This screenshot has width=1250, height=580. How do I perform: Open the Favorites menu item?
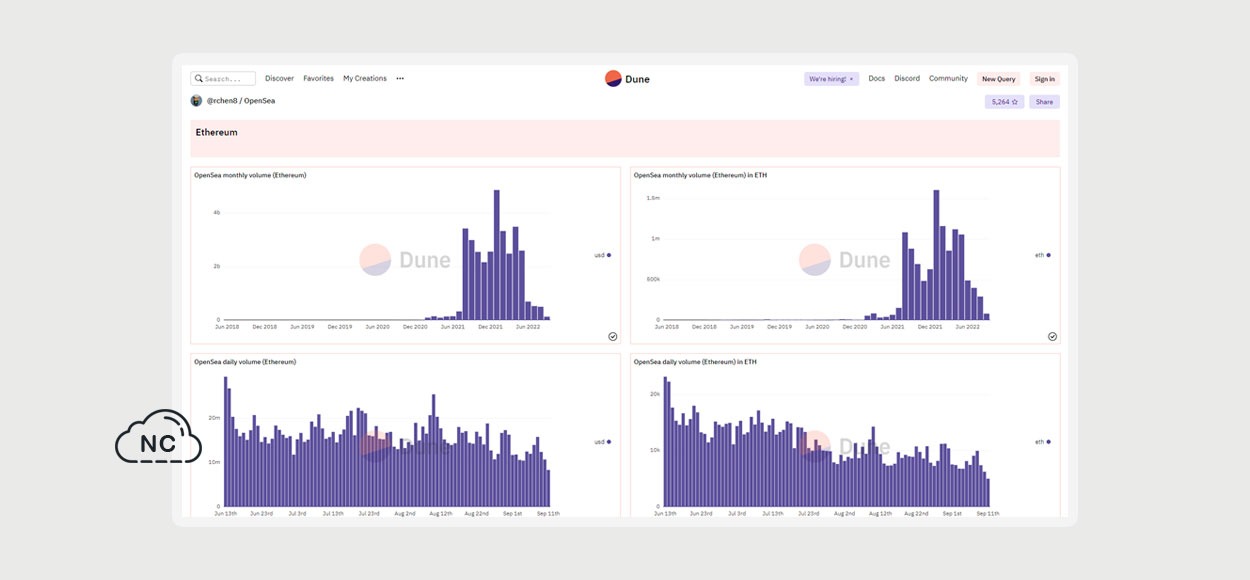tap(318, 78)
